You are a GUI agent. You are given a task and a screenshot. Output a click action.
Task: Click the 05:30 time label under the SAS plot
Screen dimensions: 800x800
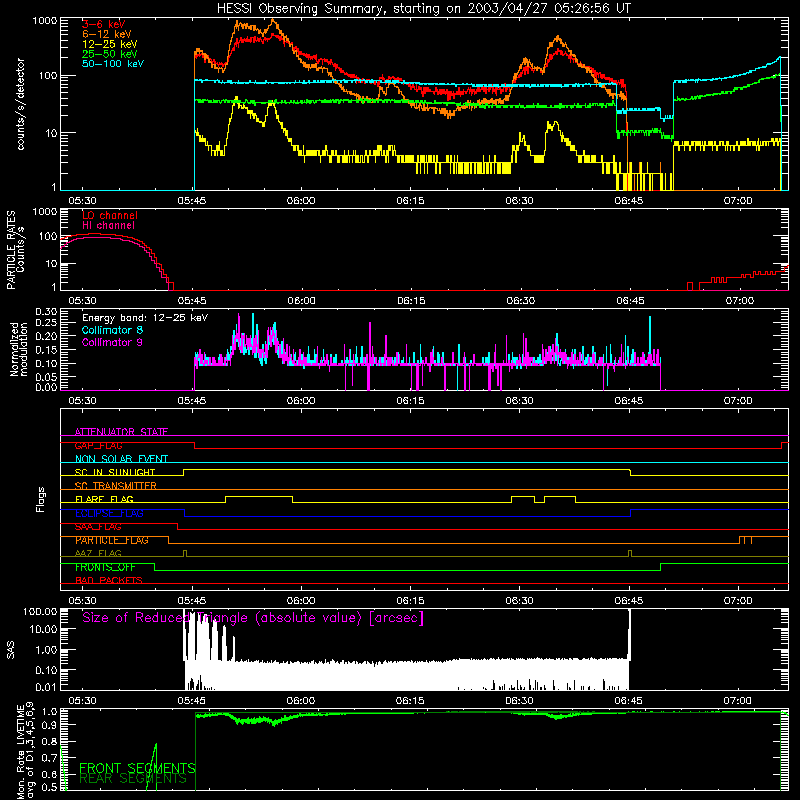pyautogui.click(x=83, y=701)
